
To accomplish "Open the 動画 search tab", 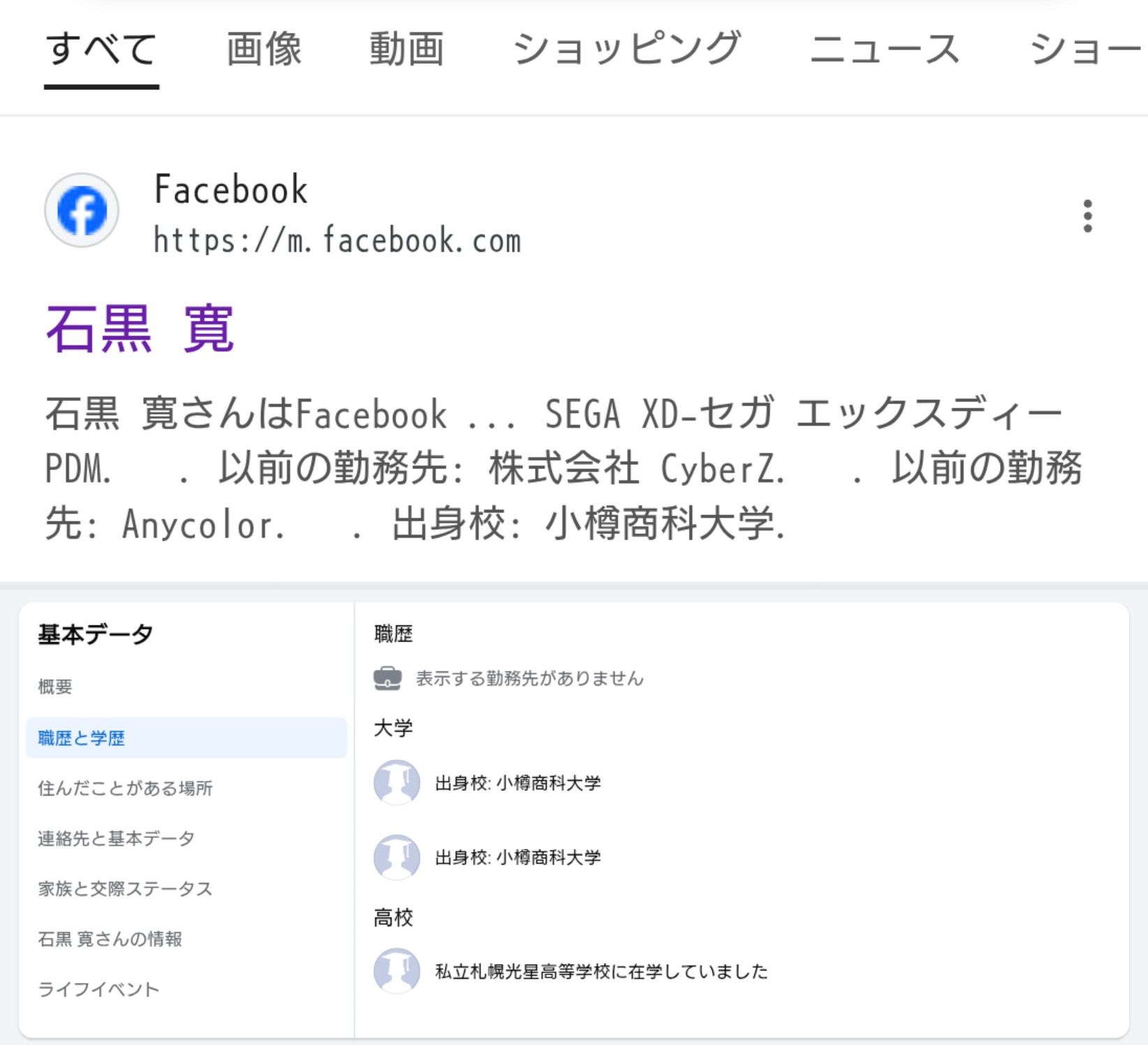I will pos(406,50).
